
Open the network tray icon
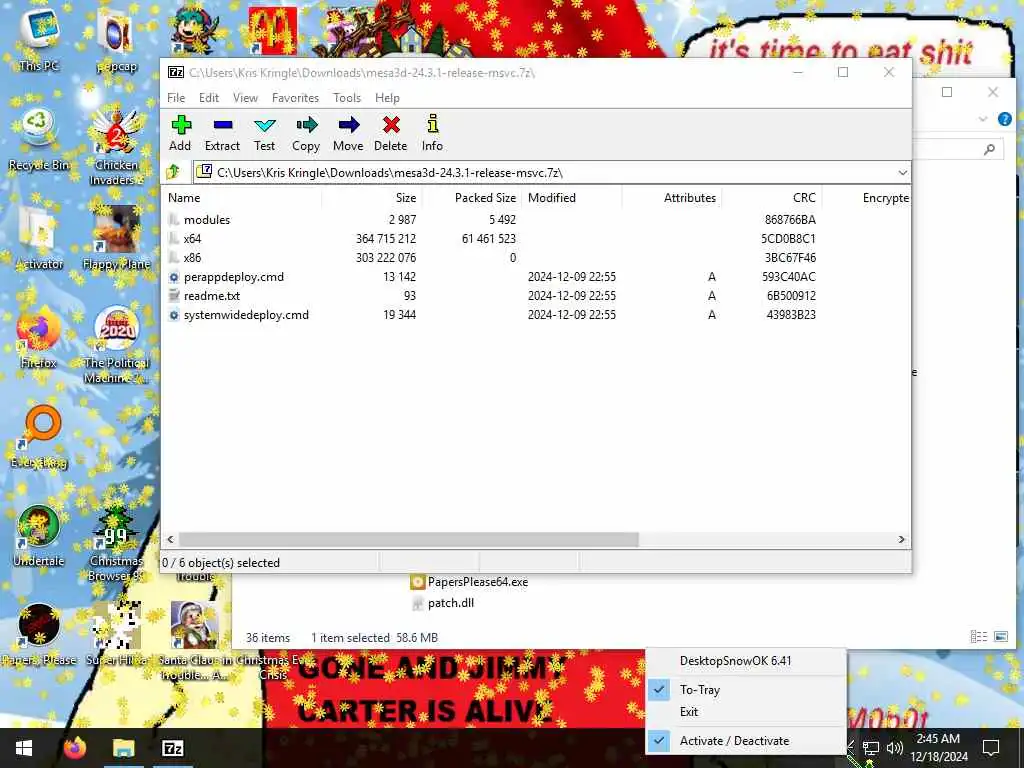(x=871, y=748)
